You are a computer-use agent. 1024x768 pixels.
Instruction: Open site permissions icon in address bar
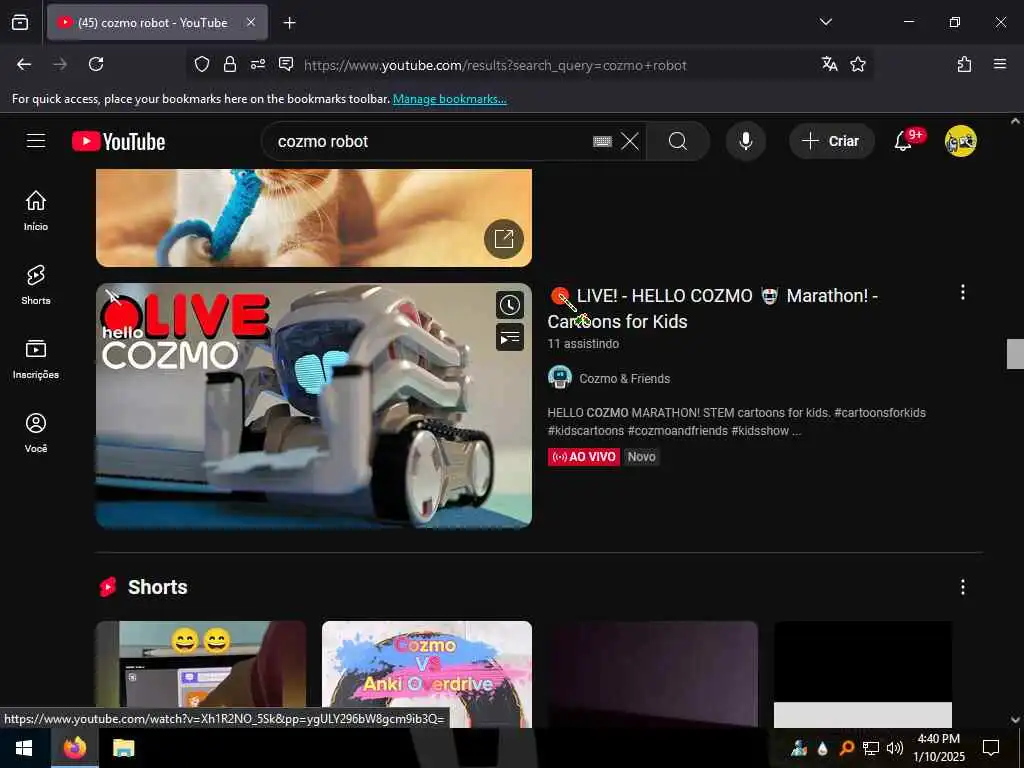[x=258, y=64]
